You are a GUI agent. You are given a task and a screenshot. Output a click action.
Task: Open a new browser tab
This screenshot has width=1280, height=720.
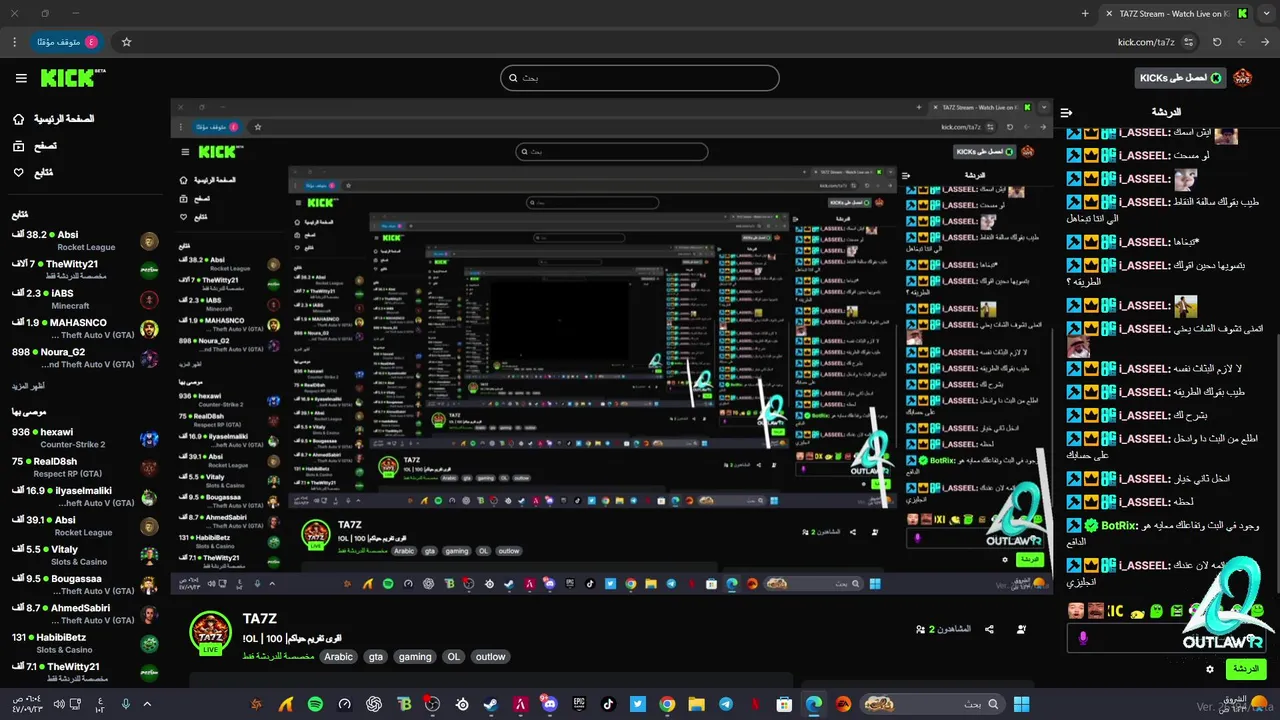click(1085, 13)
